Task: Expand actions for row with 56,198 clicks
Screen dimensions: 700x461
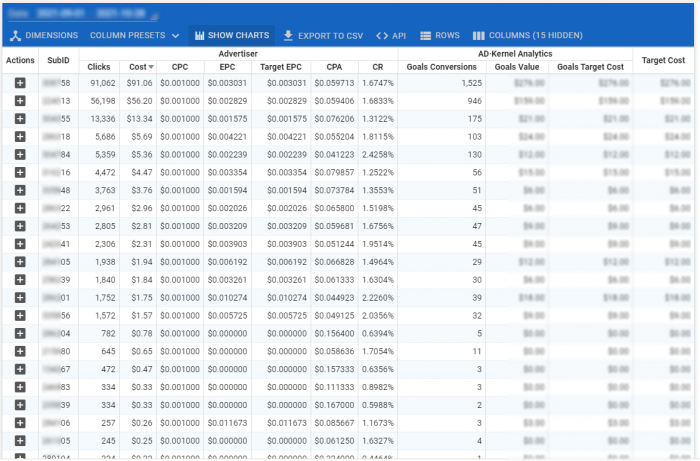Action: (x=20, y=101)
